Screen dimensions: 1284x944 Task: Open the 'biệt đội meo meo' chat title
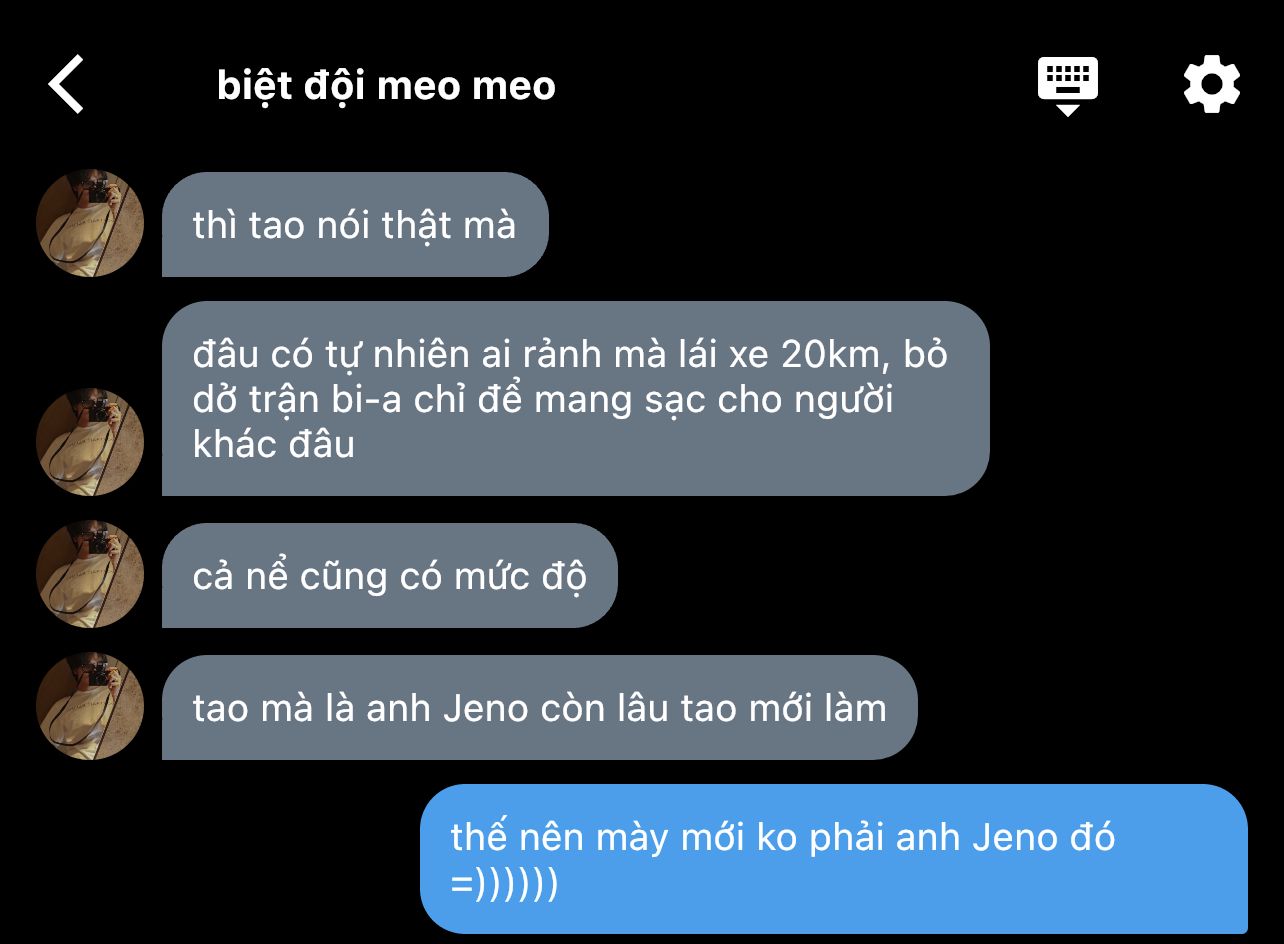[x=386, y=86]
